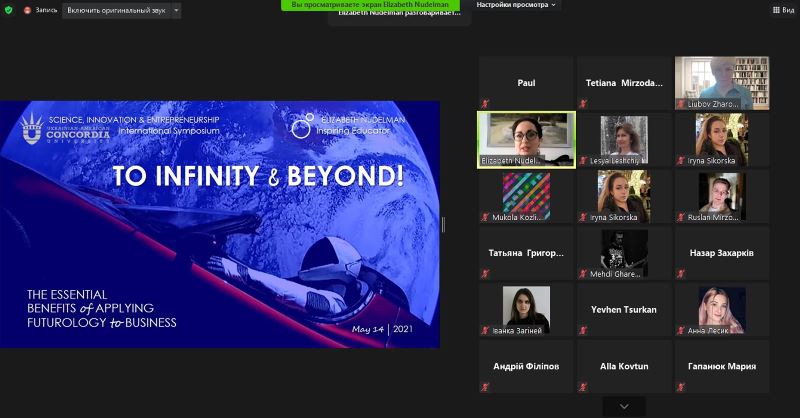Screen dimensions: 800x418
Task: Select Татьяна Григор's participant tile
Action: click(x=526, y=253)
